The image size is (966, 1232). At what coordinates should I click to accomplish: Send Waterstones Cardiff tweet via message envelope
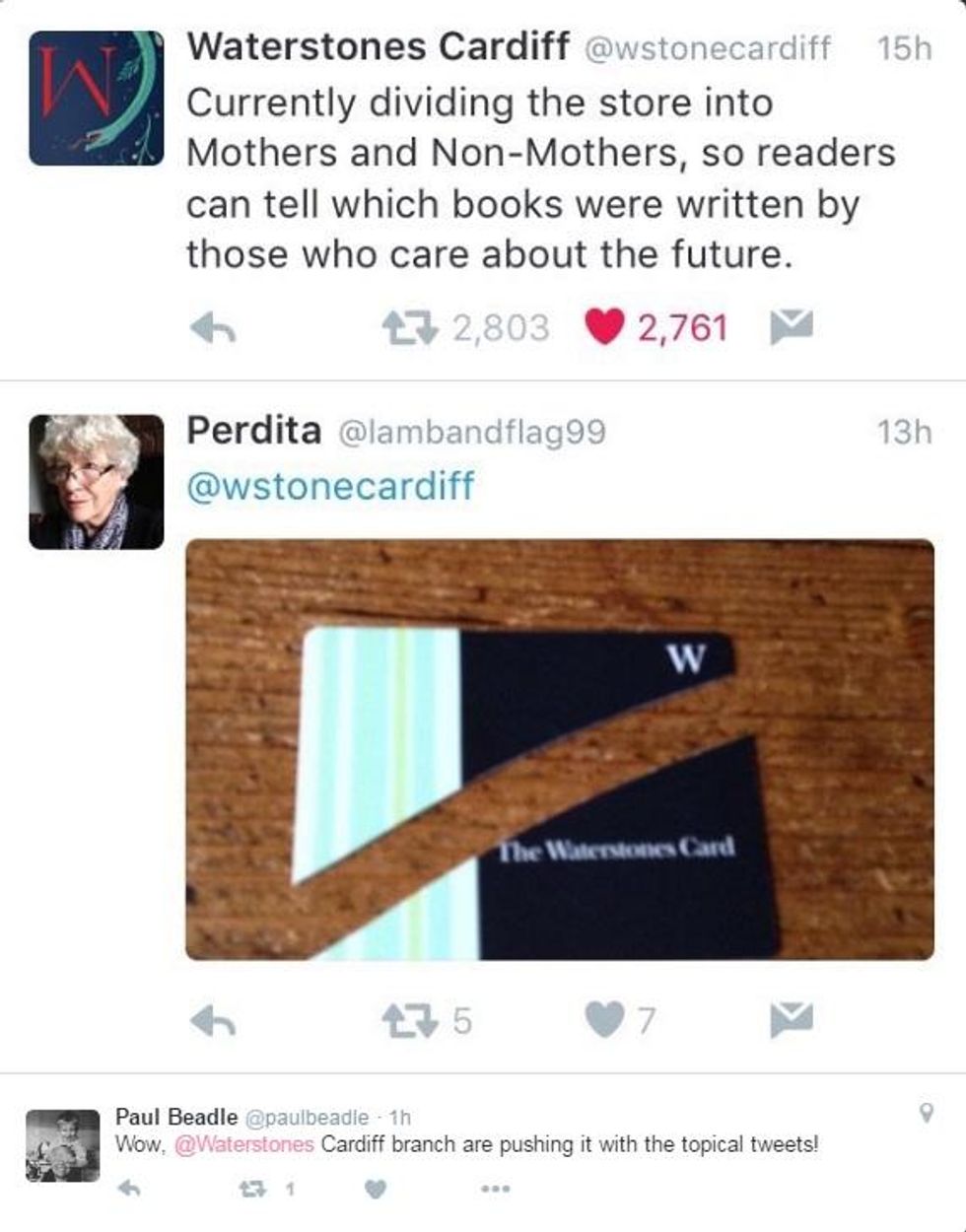(791, 326)
